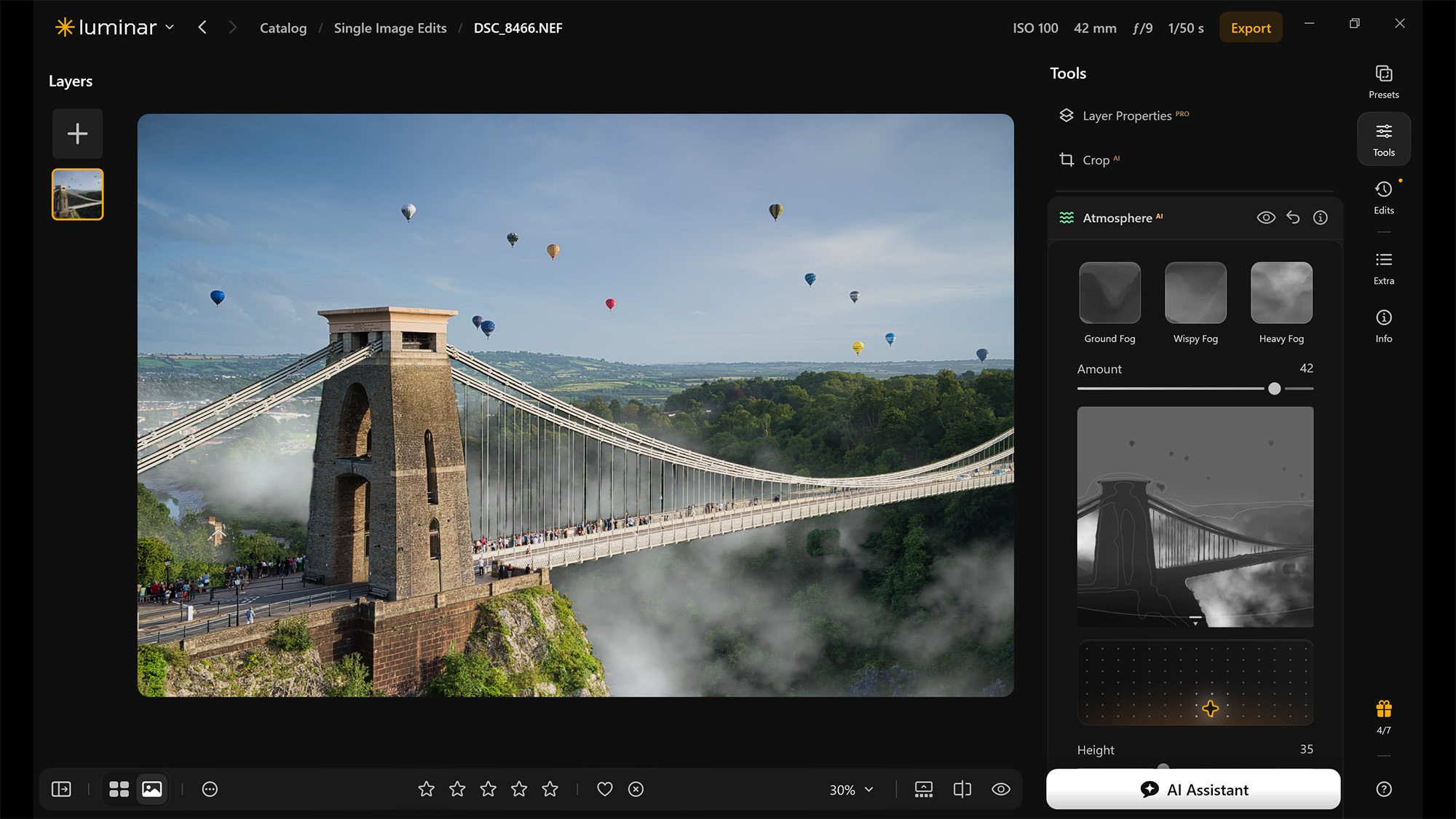Go to Catalog in the breadcrumb
This screenshot has width=1456, height=819.
tap(283, 28)
